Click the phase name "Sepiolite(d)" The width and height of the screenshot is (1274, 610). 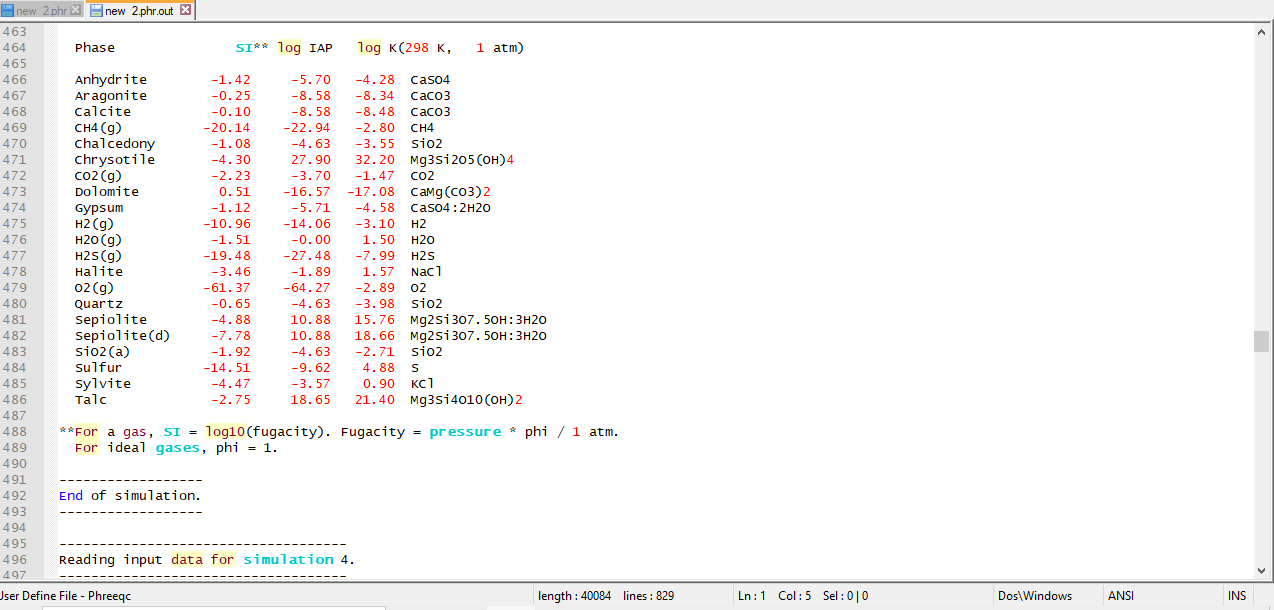pos(123,336)
